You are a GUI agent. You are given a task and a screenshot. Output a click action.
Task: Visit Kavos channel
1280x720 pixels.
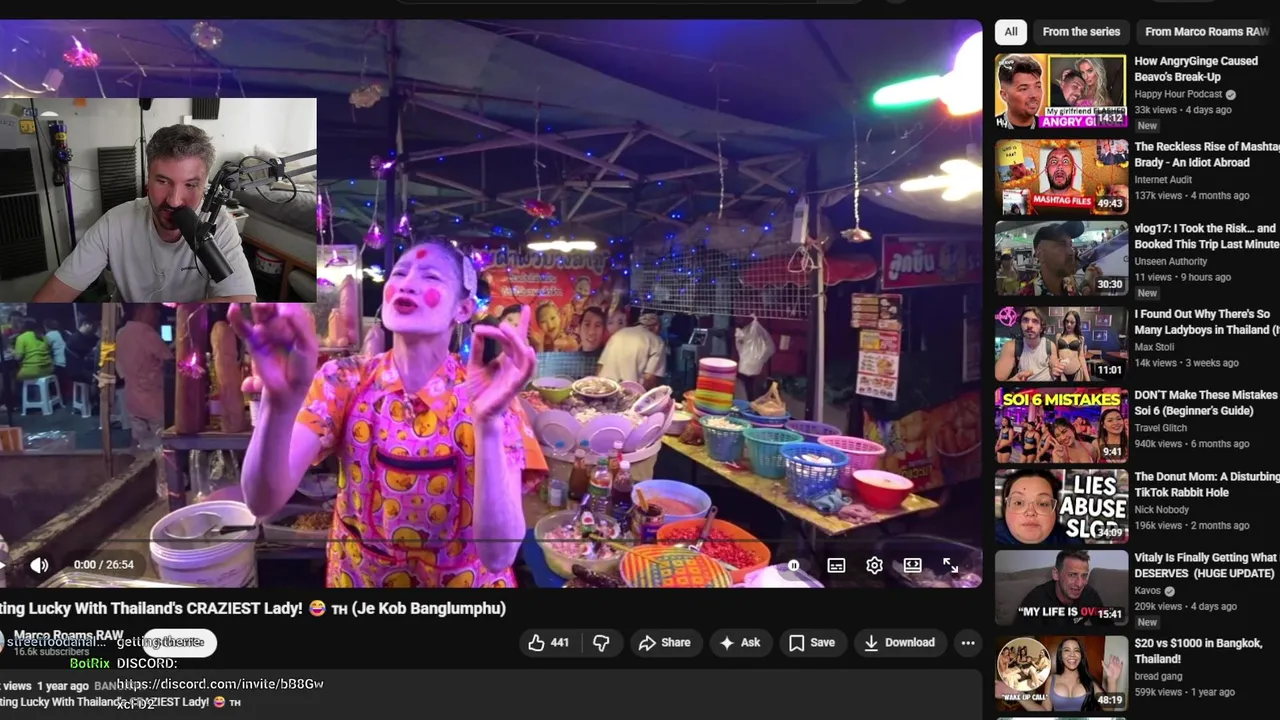(x=1147, y=591)
